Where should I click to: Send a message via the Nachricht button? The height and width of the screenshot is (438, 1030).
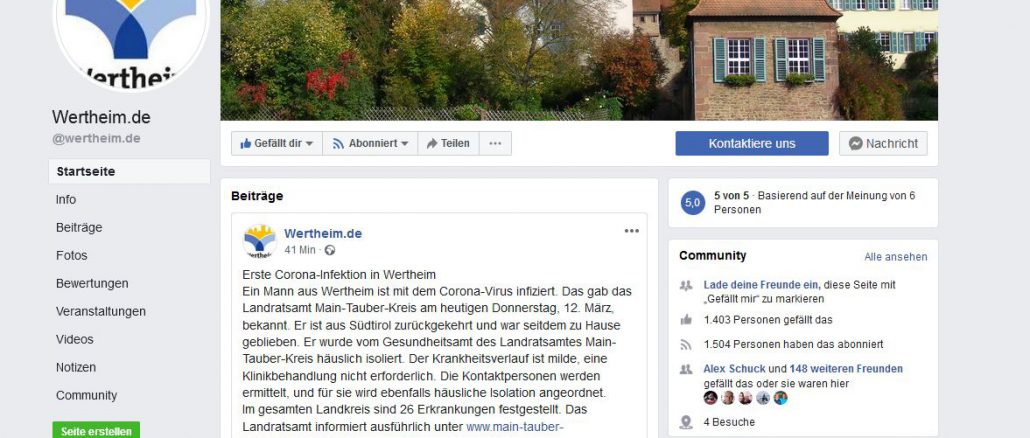(883, 143)
